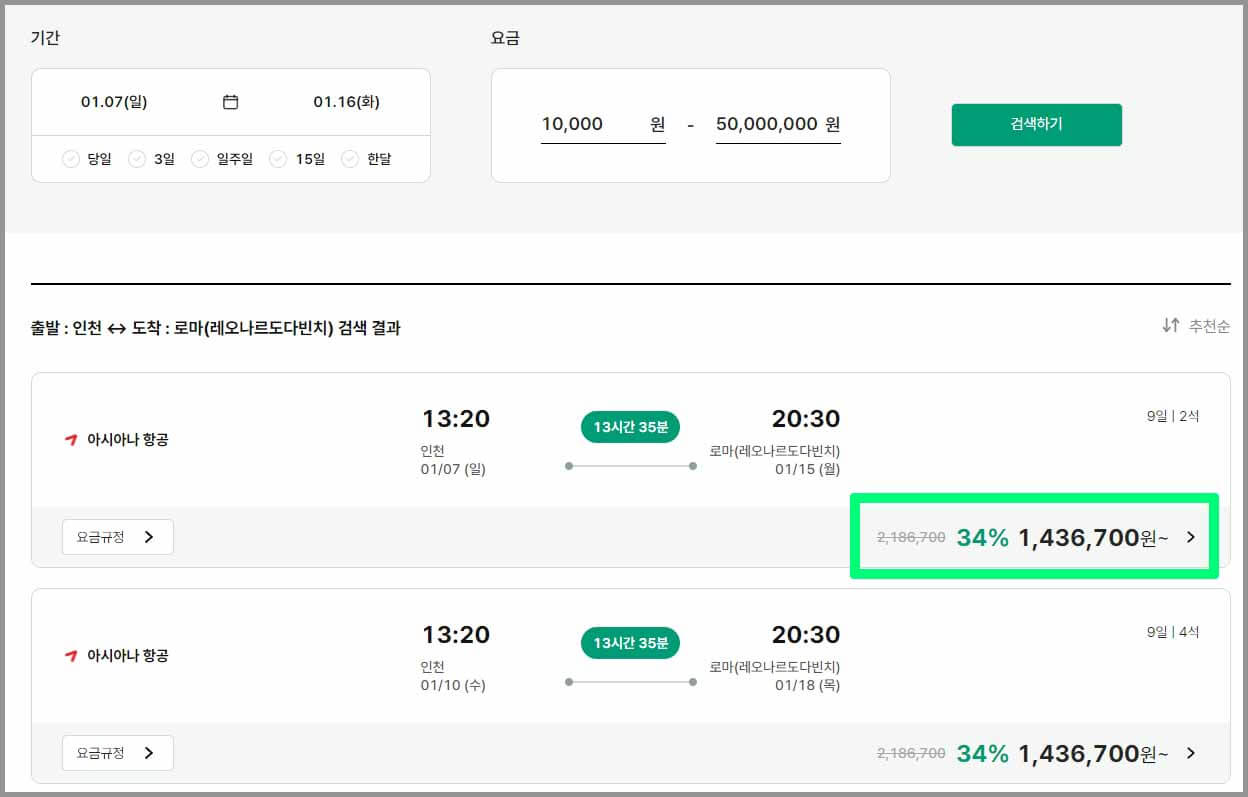Expand 요금규정 on the first flight
This screenshot has width=1248, height=797.
click(x=117, y=537)
